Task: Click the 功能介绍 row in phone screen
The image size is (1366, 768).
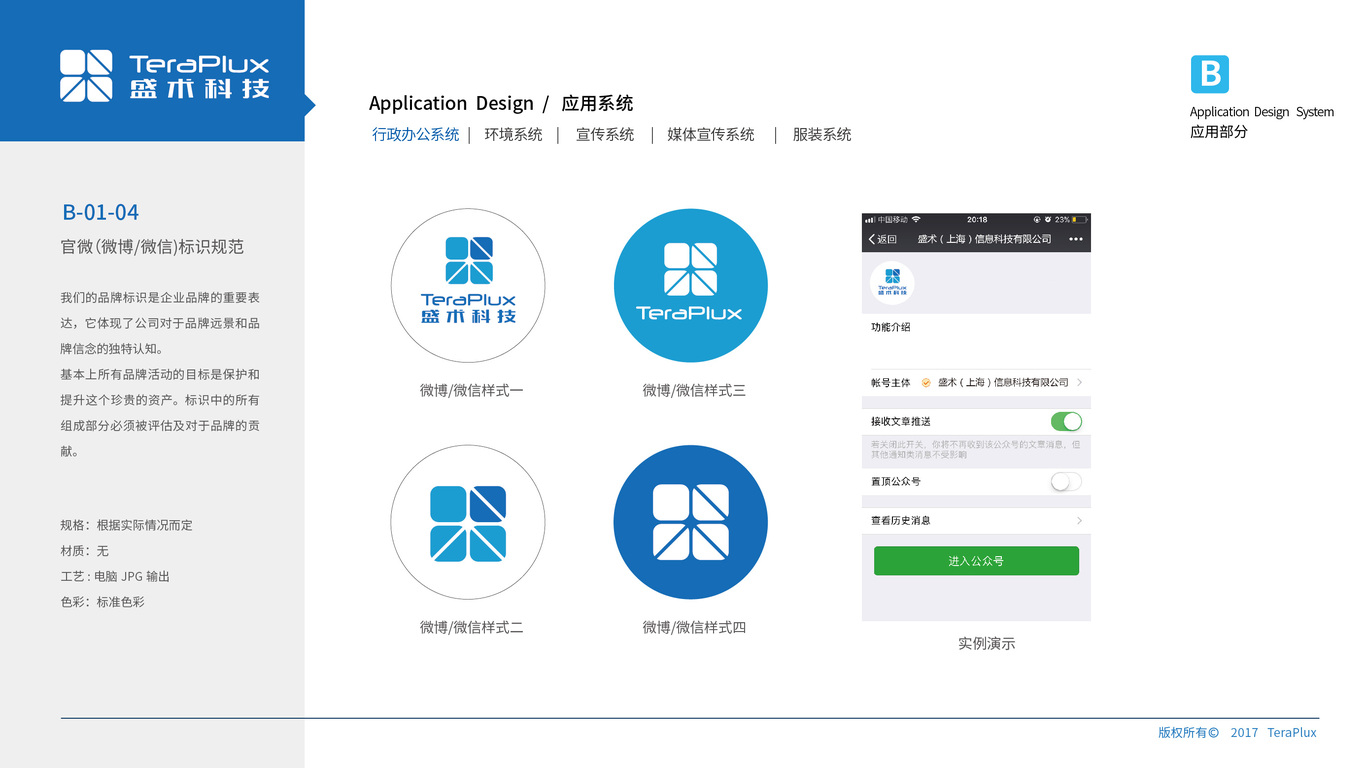Action: pos(976,340)
